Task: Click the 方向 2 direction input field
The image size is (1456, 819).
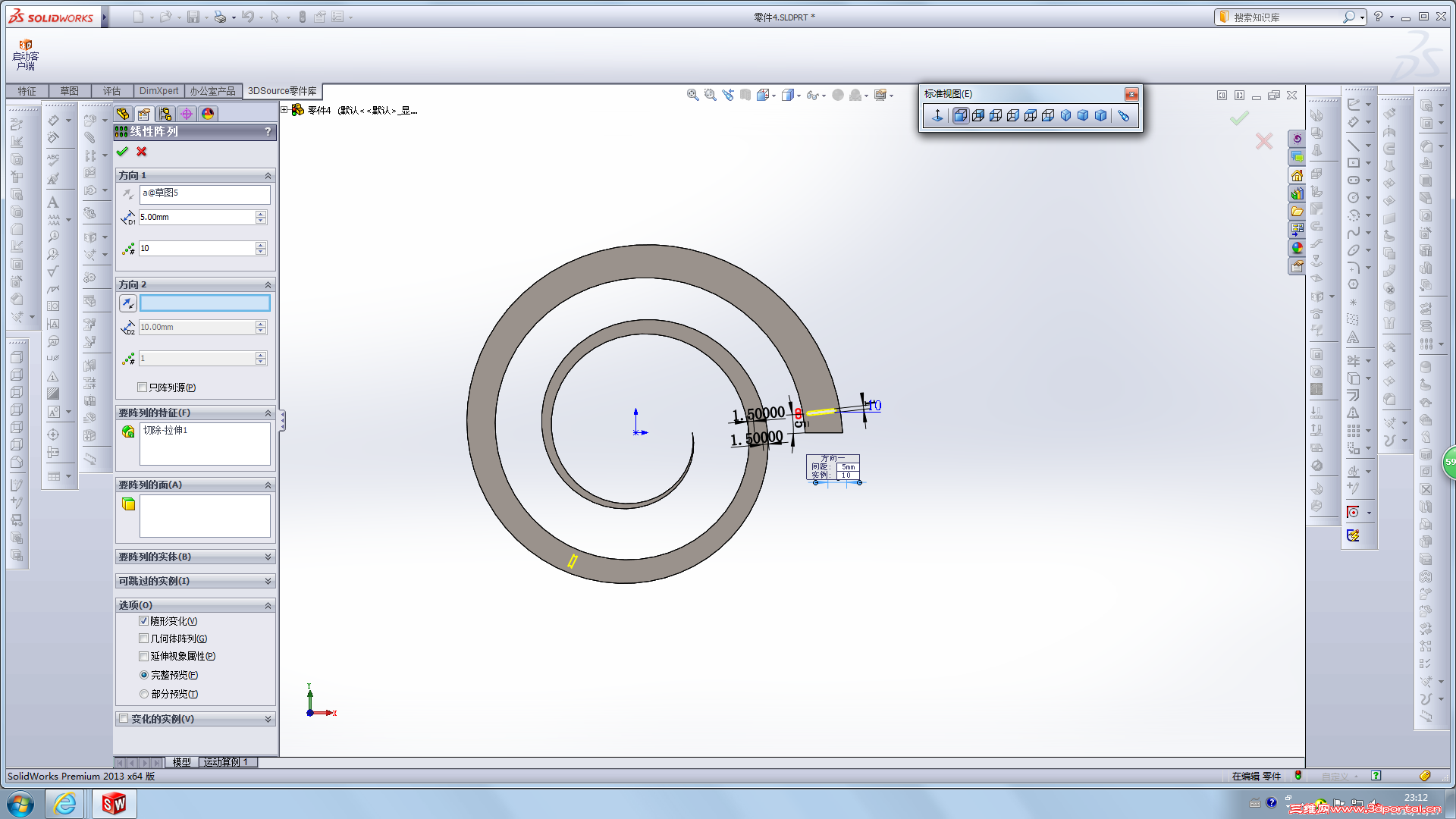Action: pyautogui.click(x=205, y=303)
